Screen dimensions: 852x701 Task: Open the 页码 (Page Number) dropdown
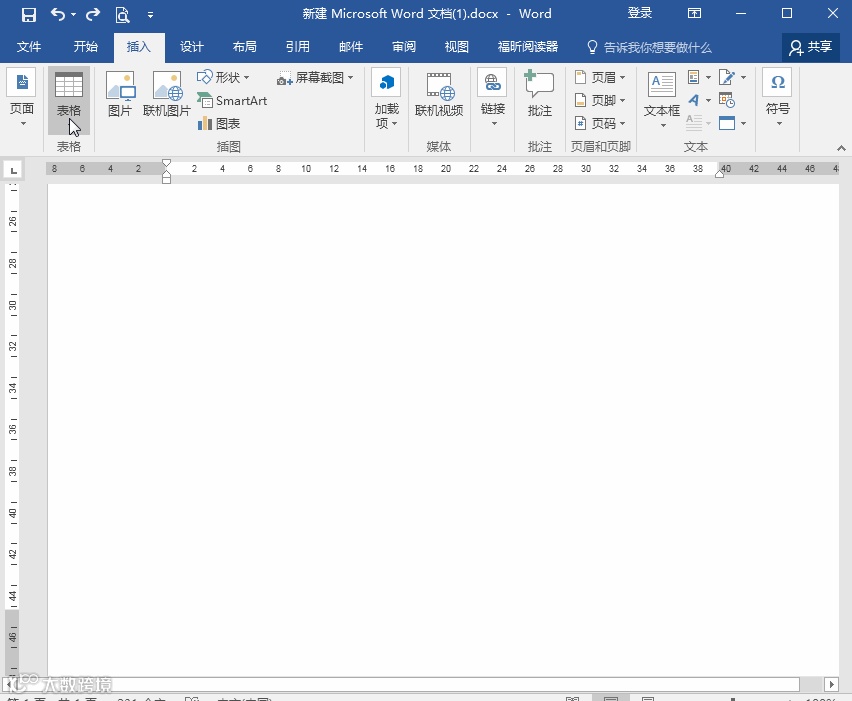point(600,123)
